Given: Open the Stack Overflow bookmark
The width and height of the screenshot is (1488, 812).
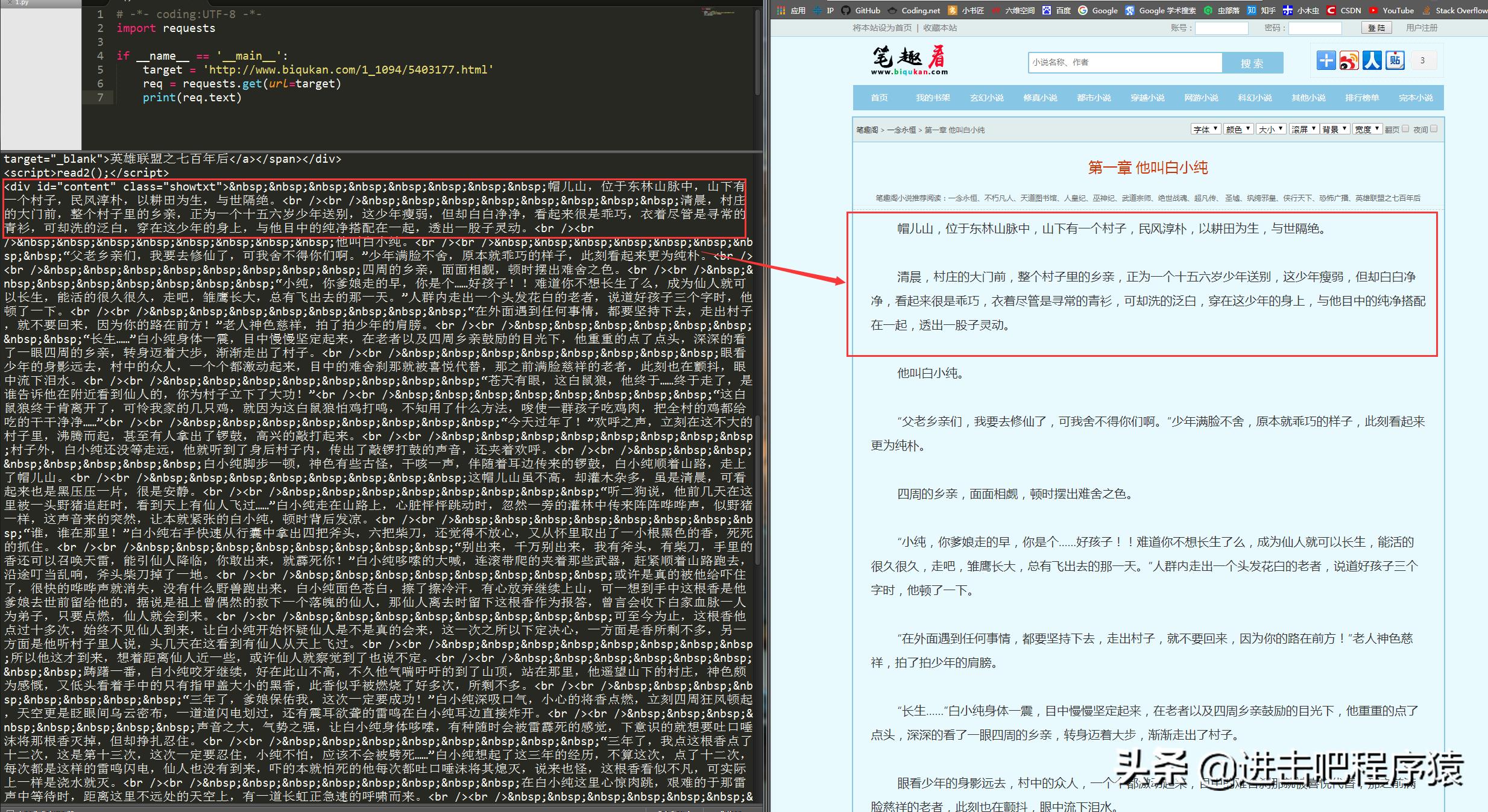Looking at the screenshot, I should point(1454,10).
